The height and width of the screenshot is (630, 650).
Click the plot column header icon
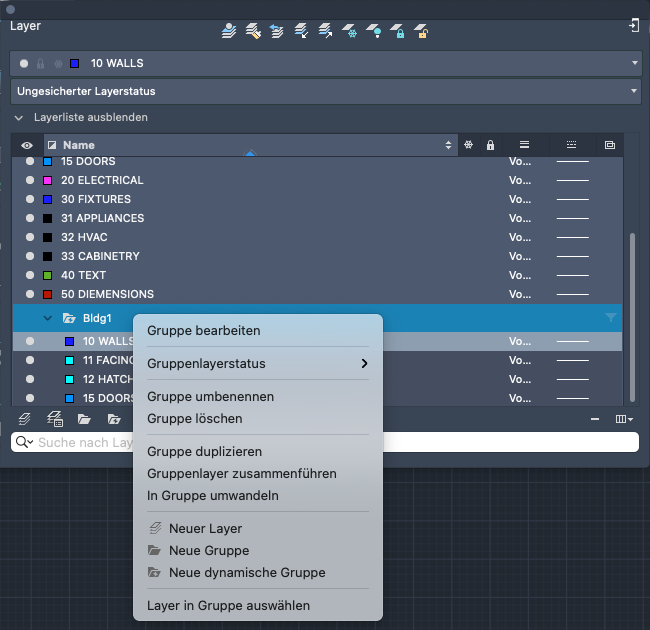click(610, 145)
